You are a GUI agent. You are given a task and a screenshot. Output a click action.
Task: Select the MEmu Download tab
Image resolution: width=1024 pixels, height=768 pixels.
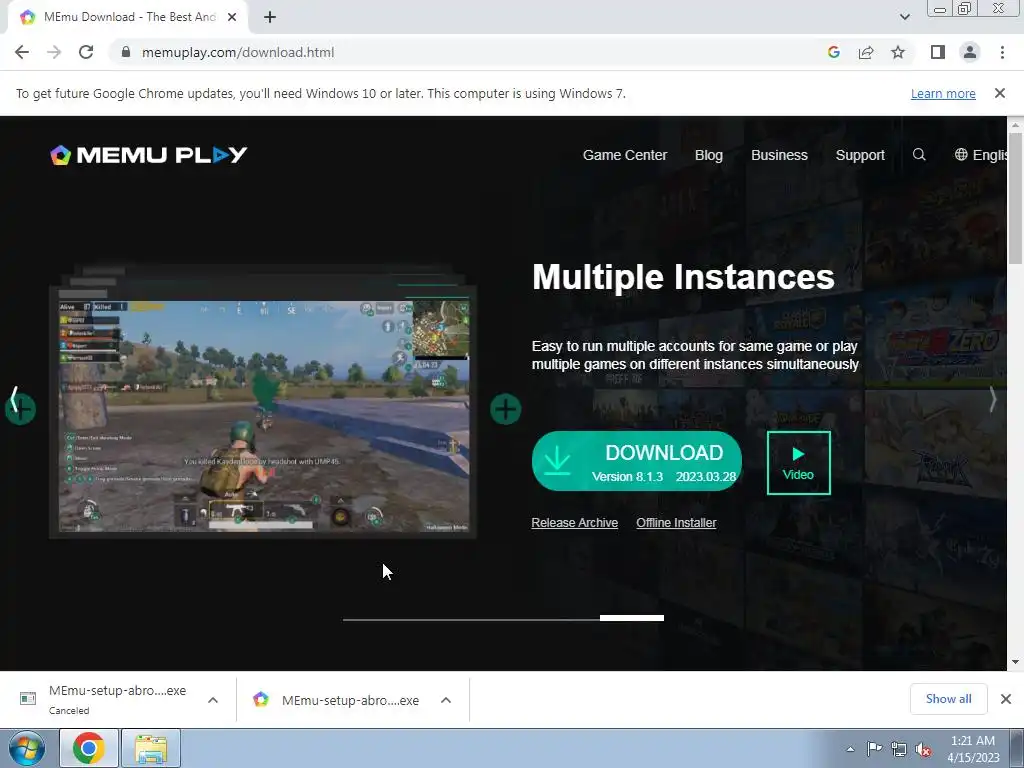129,18
